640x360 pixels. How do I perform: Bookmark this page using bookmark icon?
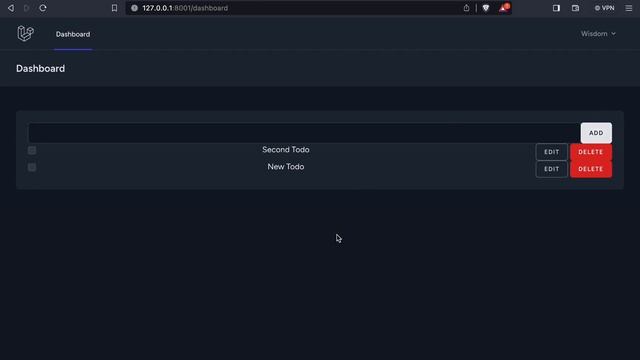(114, 8)
